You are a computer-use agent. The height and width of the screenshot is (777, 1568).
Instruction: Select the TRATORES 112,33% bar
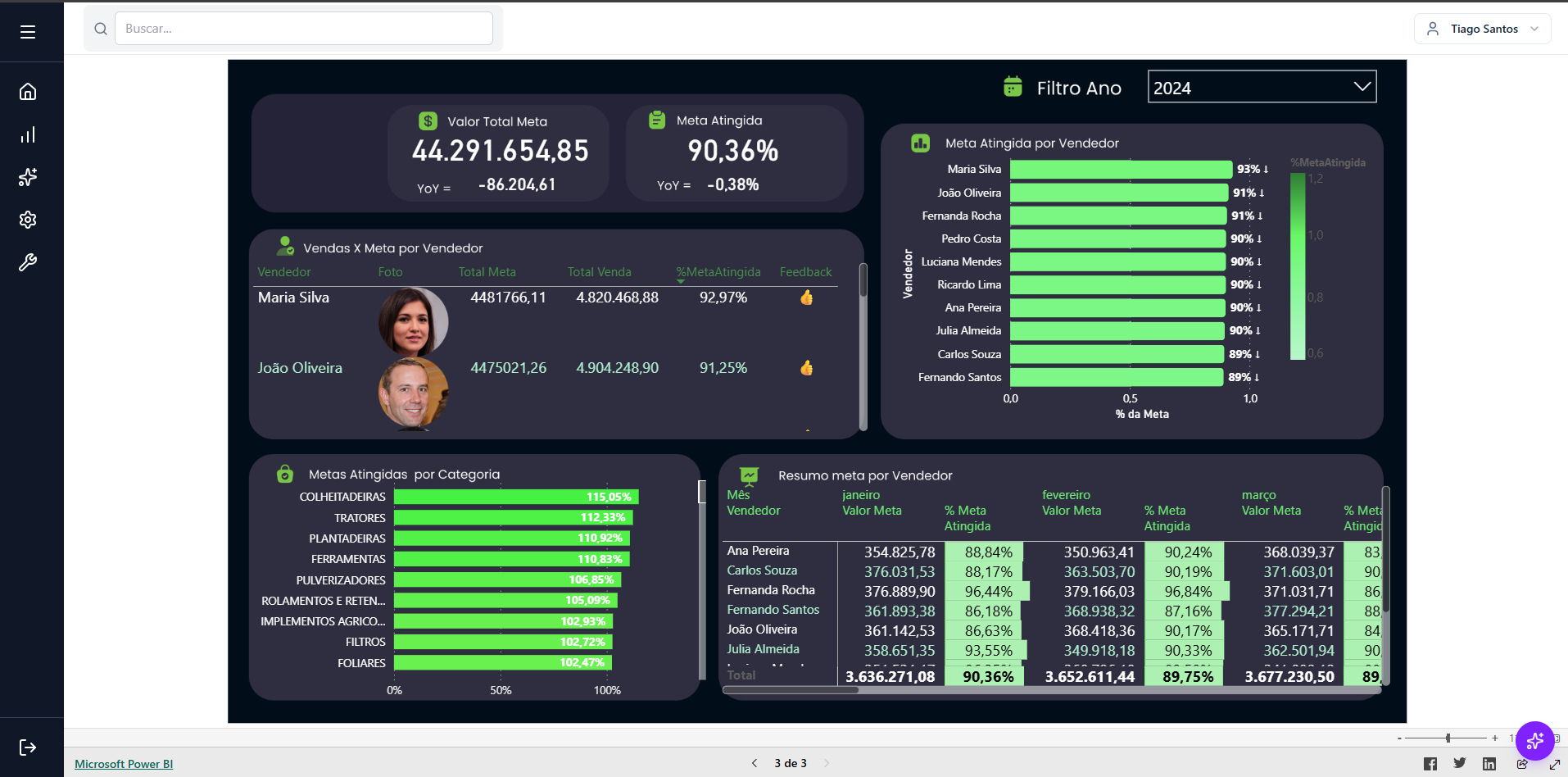(x=514, y=518)
